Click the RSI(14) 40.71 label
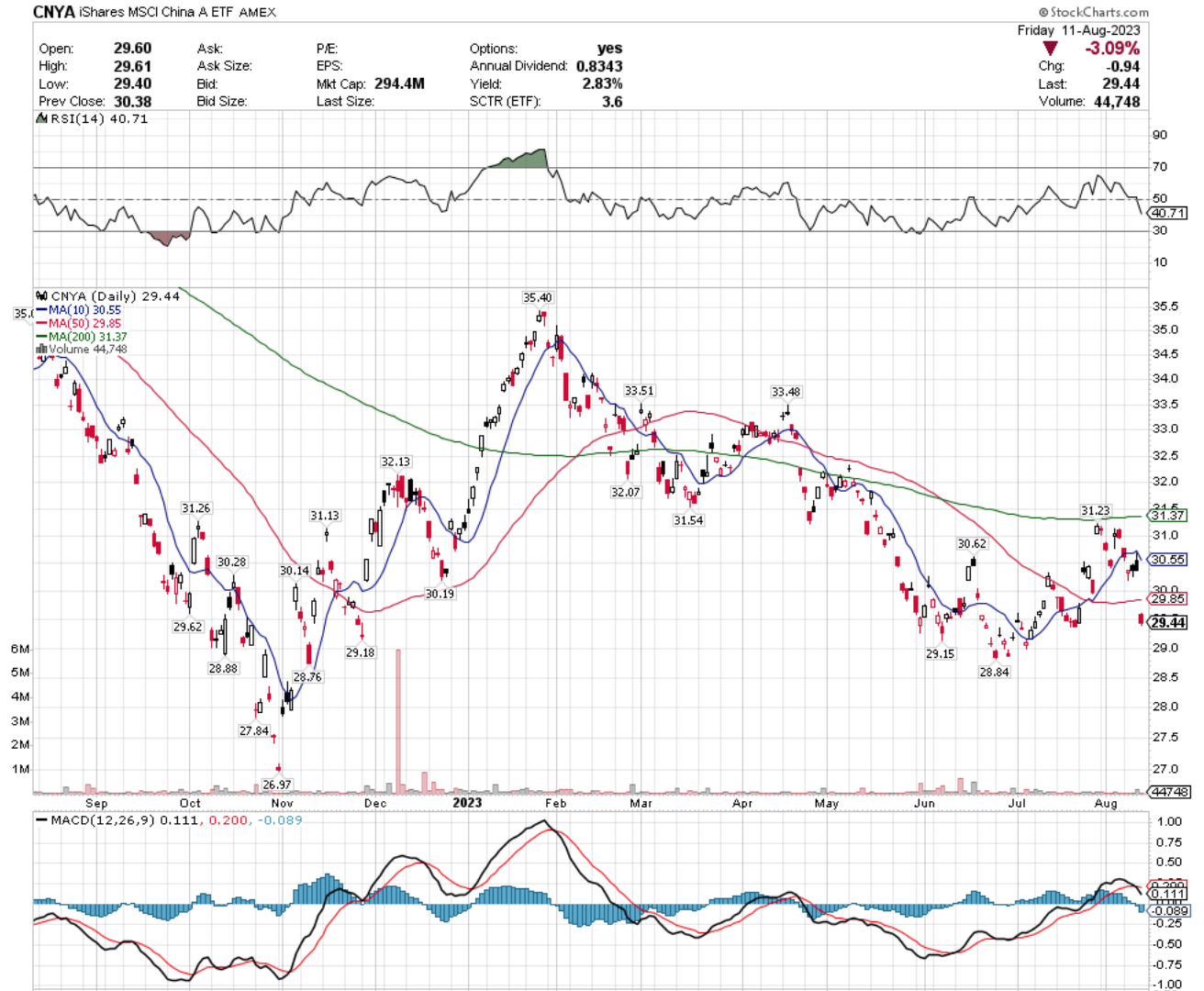Screen dimensions: 1204x991 pyautogui.click(x=98, y=118)
